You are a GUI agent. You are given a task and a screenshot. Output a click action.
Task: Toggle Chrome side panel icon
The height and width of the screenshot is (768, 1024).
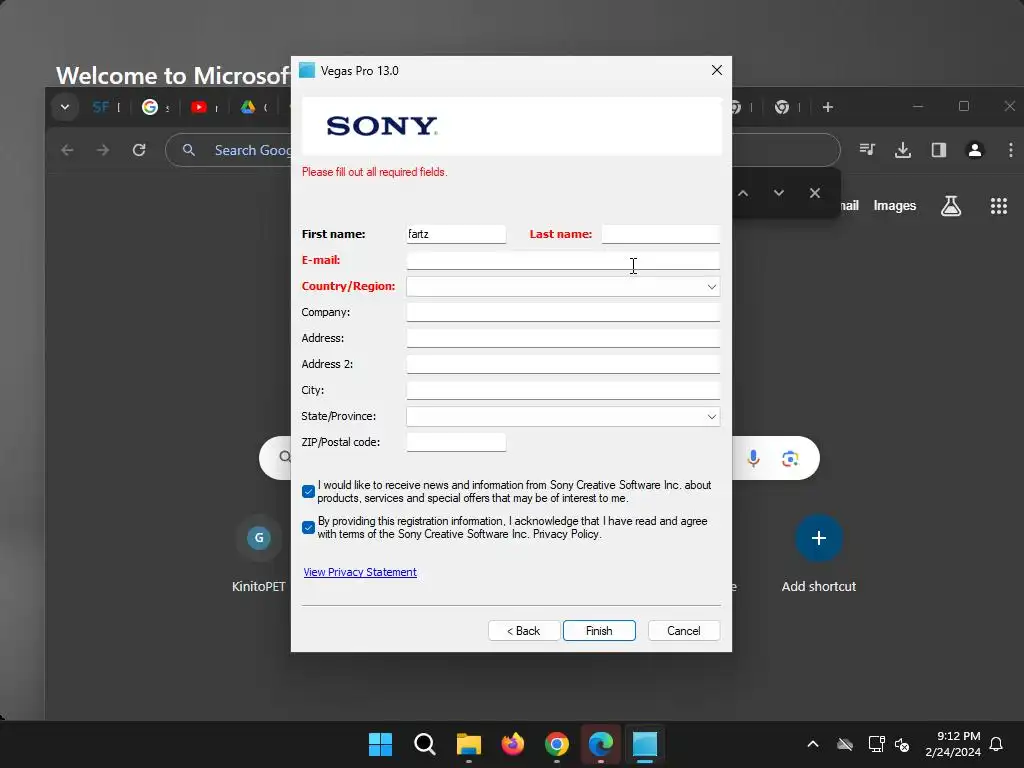pyautogui.click(x=938, y=150)
